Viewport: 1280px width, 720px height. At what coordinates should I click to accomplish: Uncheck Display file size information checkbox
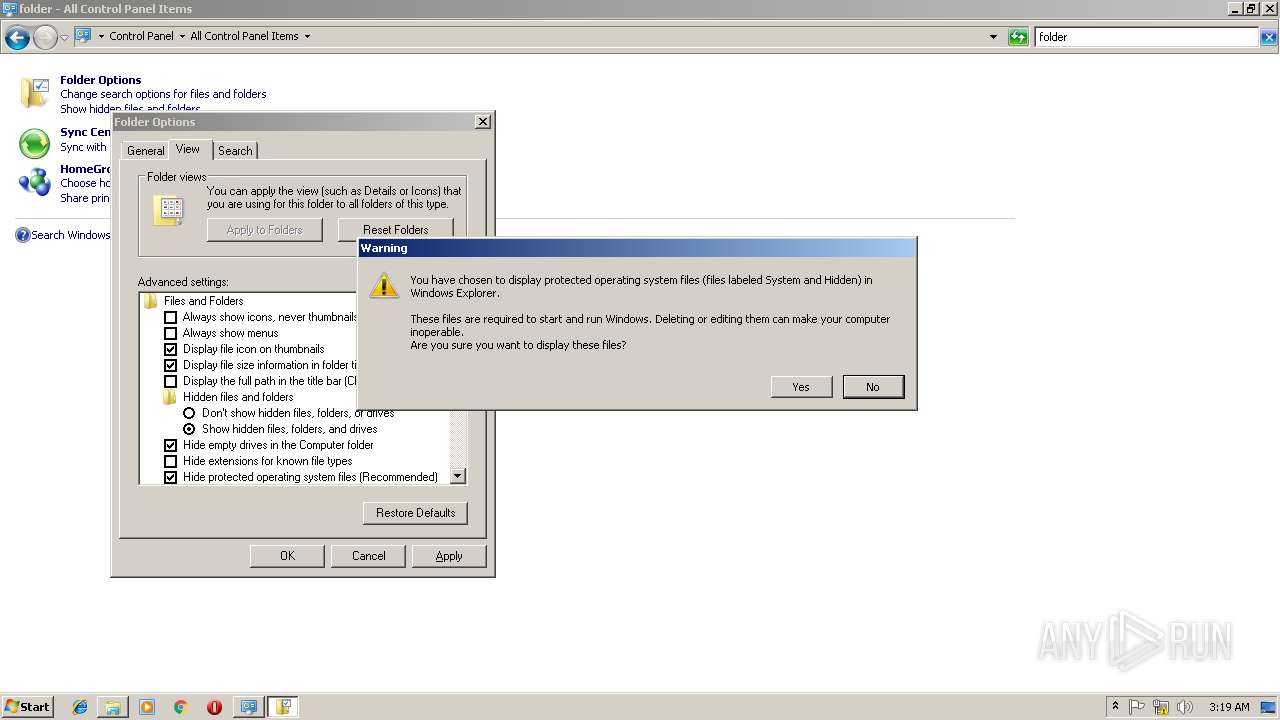click(x=170, y=365)
